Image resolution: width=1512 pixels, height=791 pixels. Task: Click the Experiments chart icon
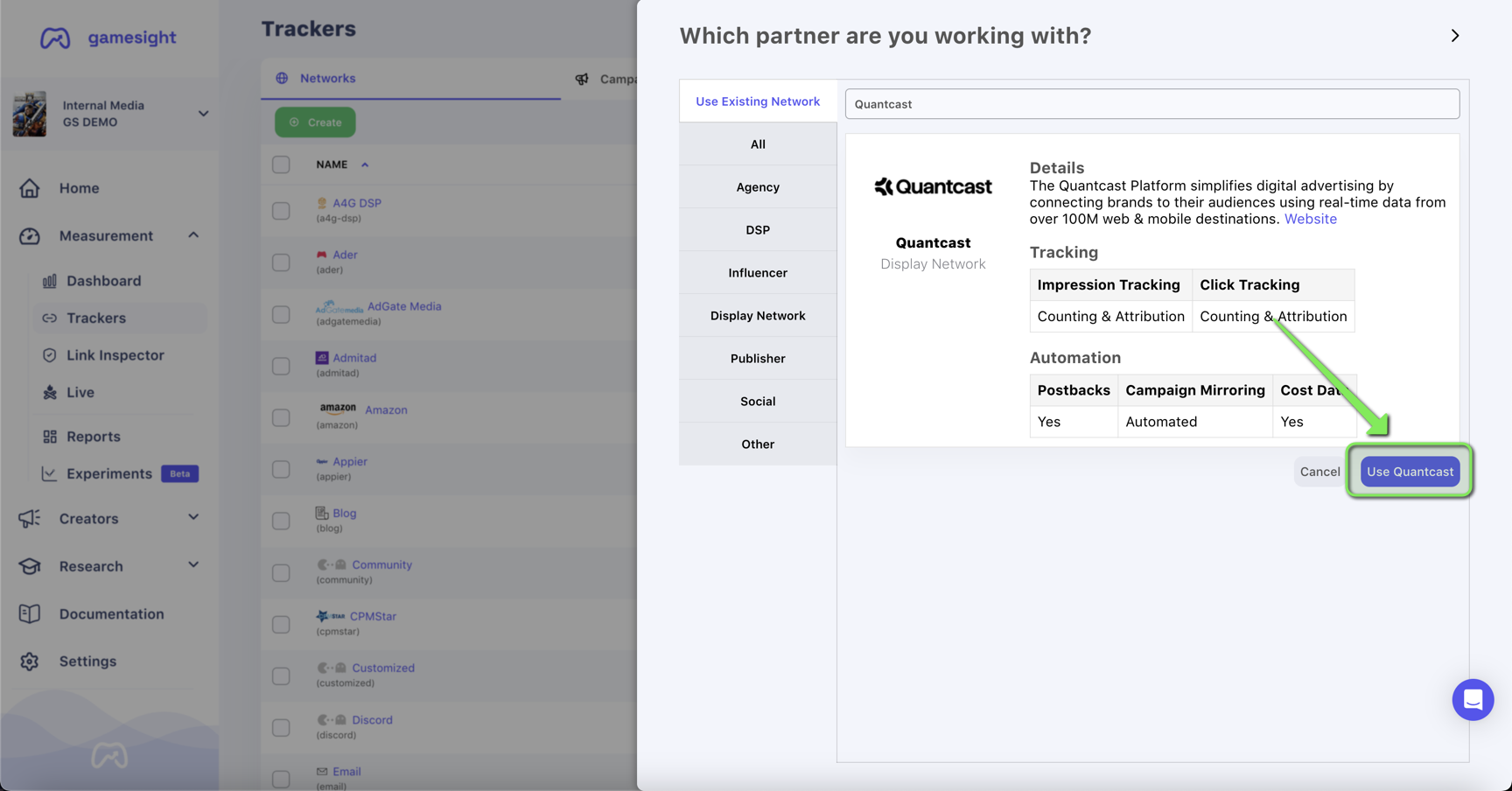[x=50, y=473]
